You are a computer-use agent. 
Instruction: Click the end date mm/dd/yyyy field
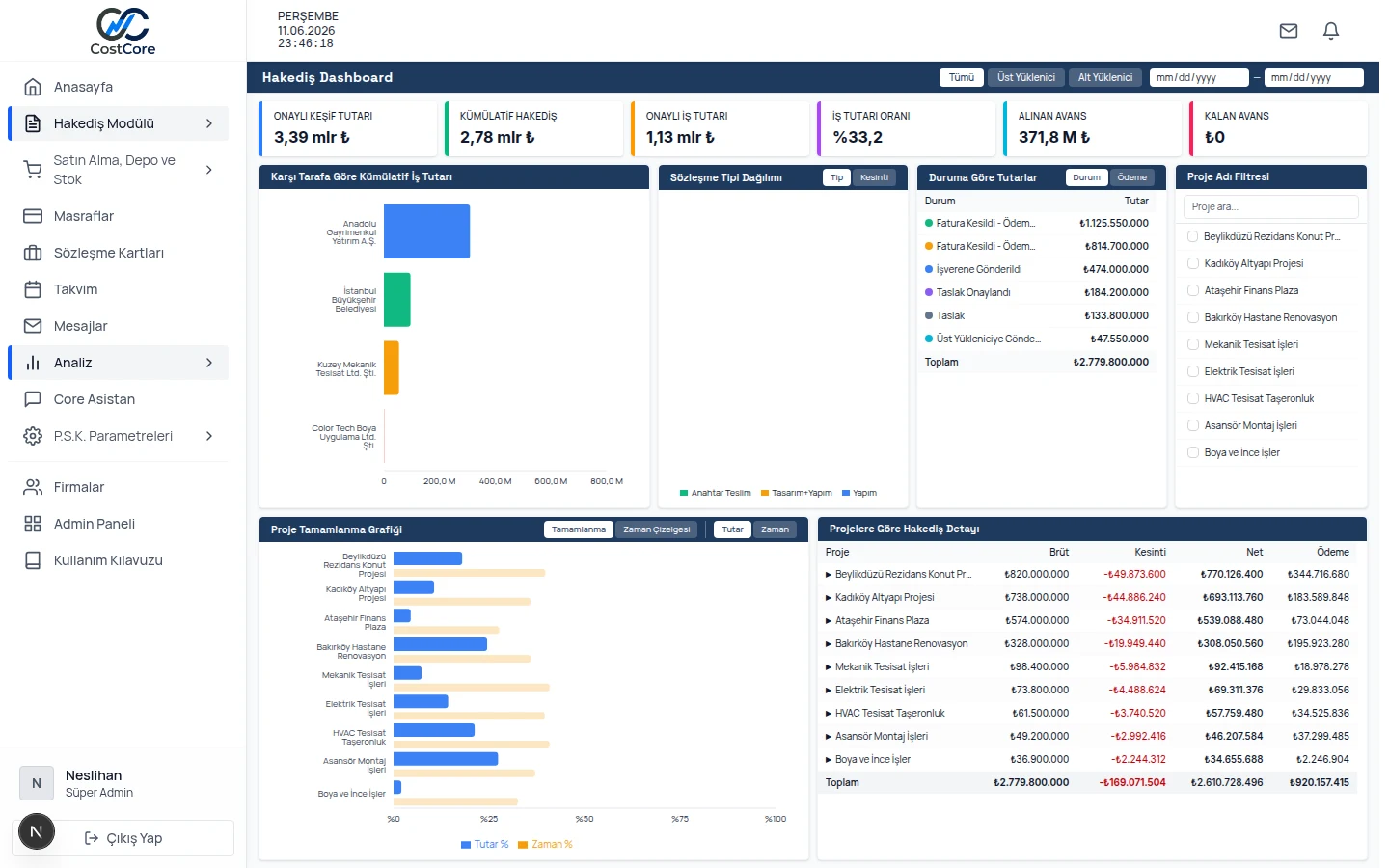pyautogui.click(x=1314, y=77)
